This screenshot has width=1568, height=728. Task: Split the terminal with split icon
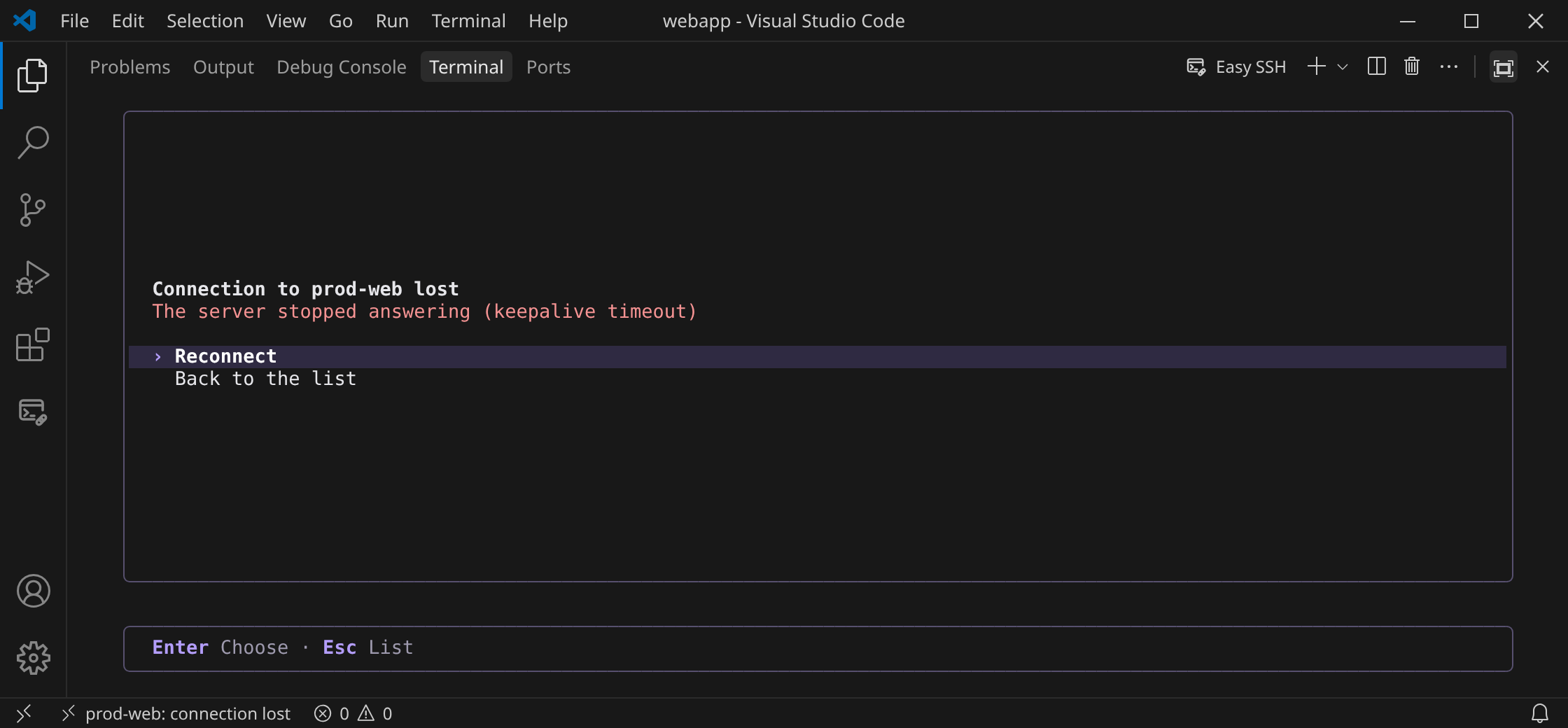pyautogui.click(x=1376, y=66)
